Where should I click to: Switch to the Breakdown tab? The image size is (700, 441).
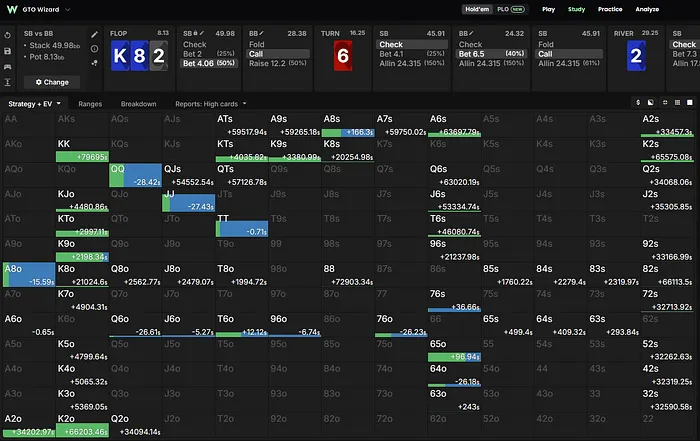point(138,104)
